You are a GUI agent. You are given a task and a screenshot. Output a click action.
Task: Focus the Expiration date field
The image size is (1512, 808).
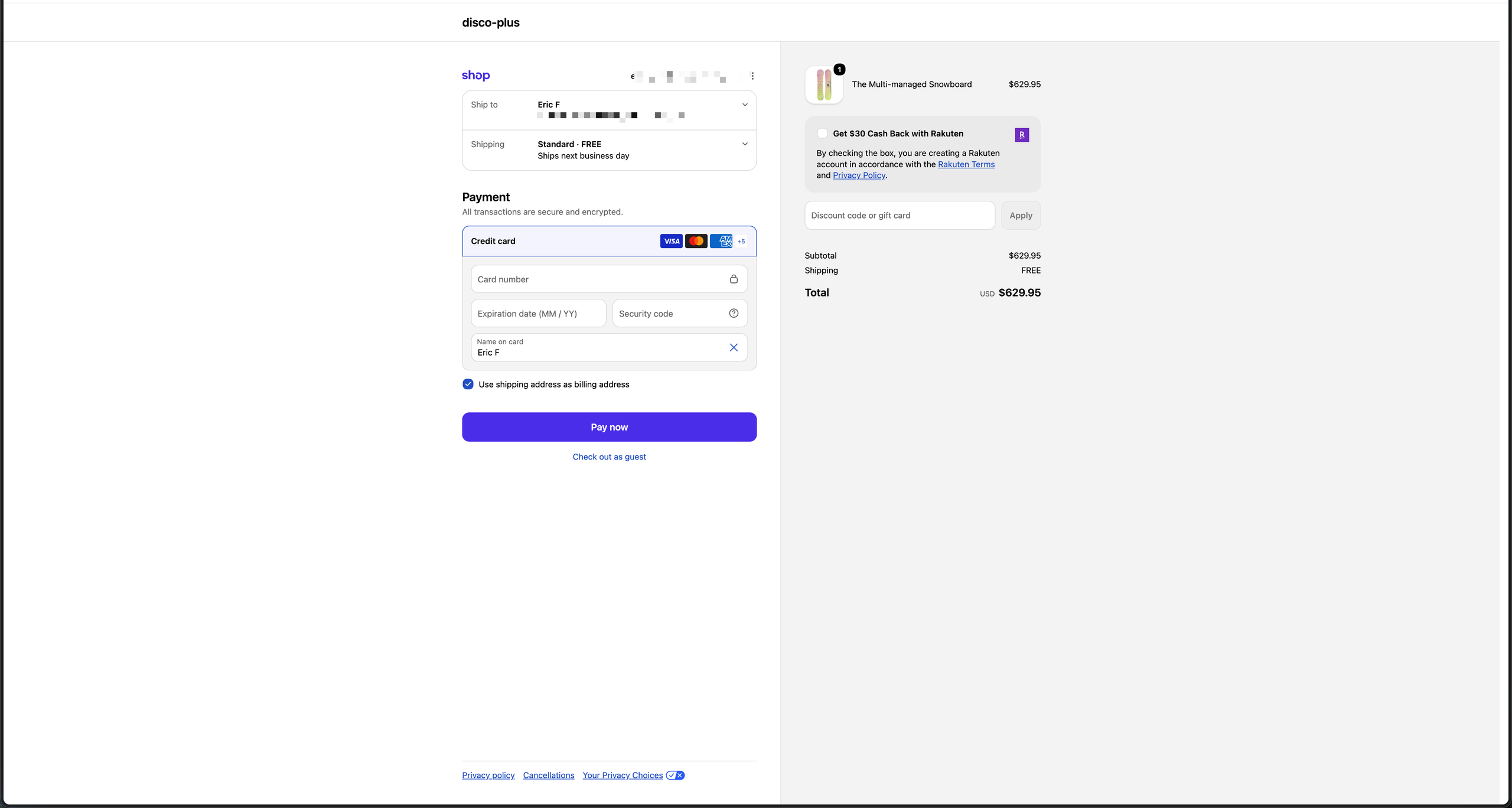pyautogui.click(x=538, y=313)
